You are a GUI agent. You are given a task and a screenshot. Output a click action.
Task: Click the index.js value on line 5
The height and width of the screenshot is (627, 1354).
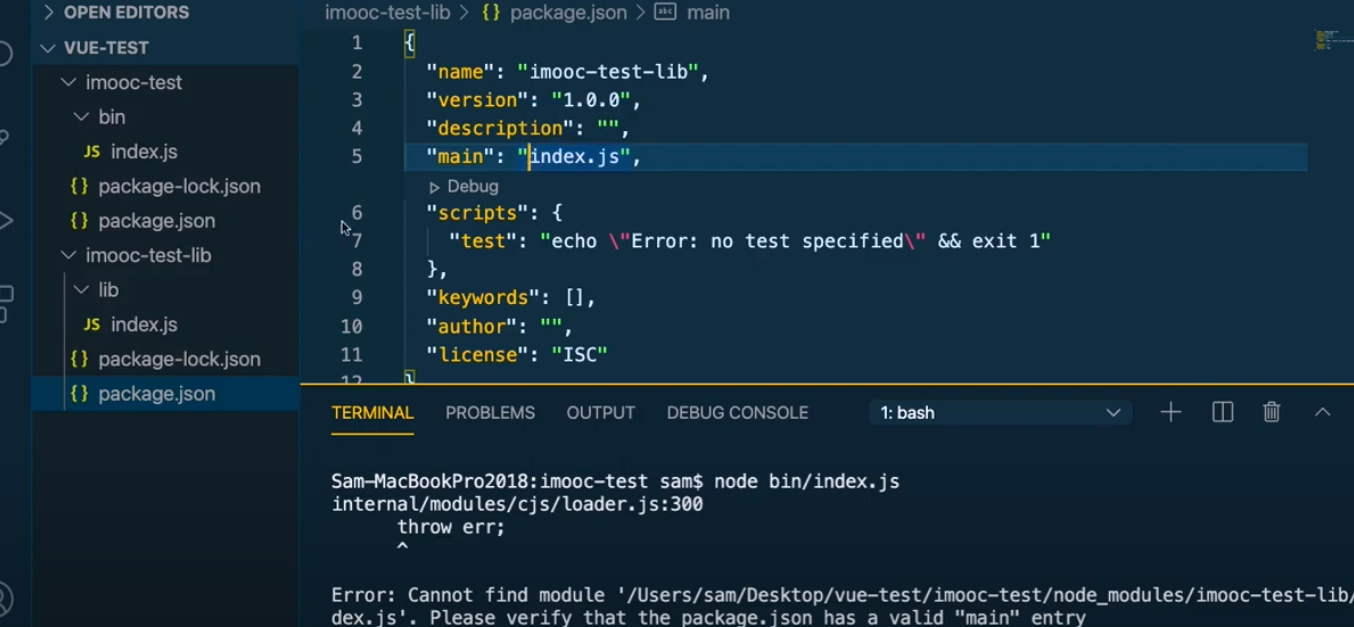pos(575,156)
